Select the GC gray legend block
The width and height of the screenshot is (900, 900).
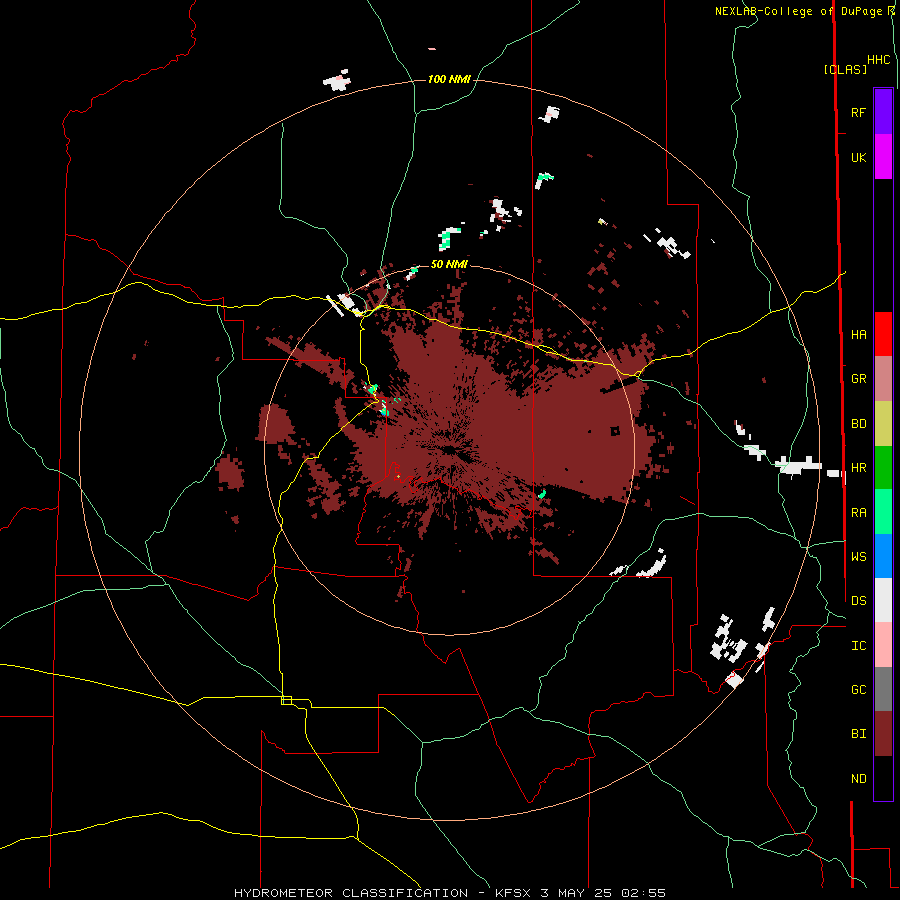(x=883, y=689)
